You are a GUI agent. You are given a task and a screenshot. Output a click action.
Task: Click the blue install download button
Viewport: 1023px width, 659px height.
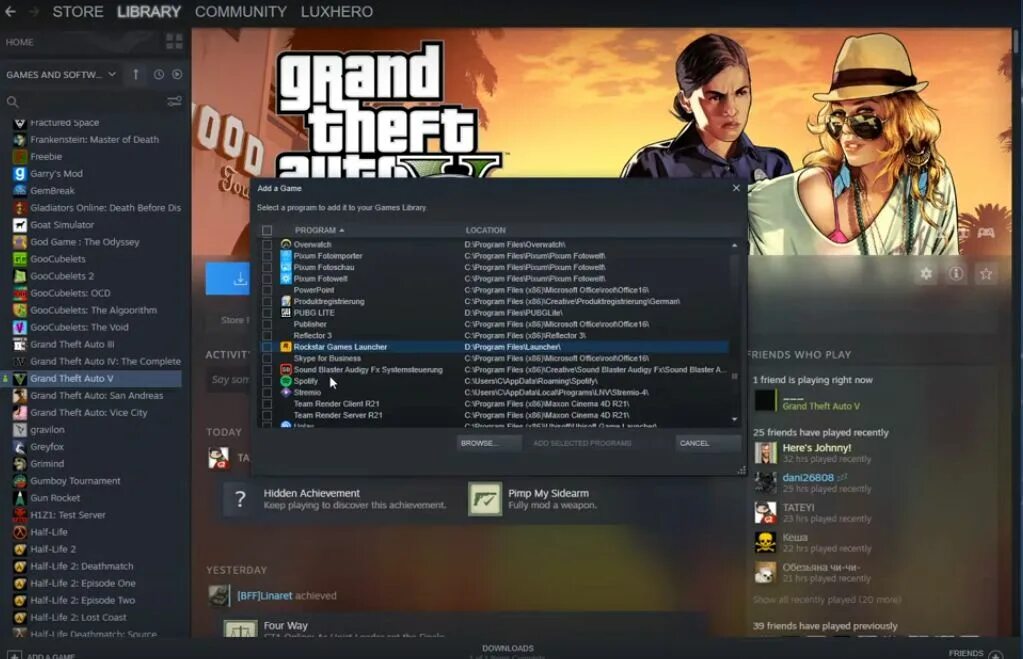[x=228, y=279]
